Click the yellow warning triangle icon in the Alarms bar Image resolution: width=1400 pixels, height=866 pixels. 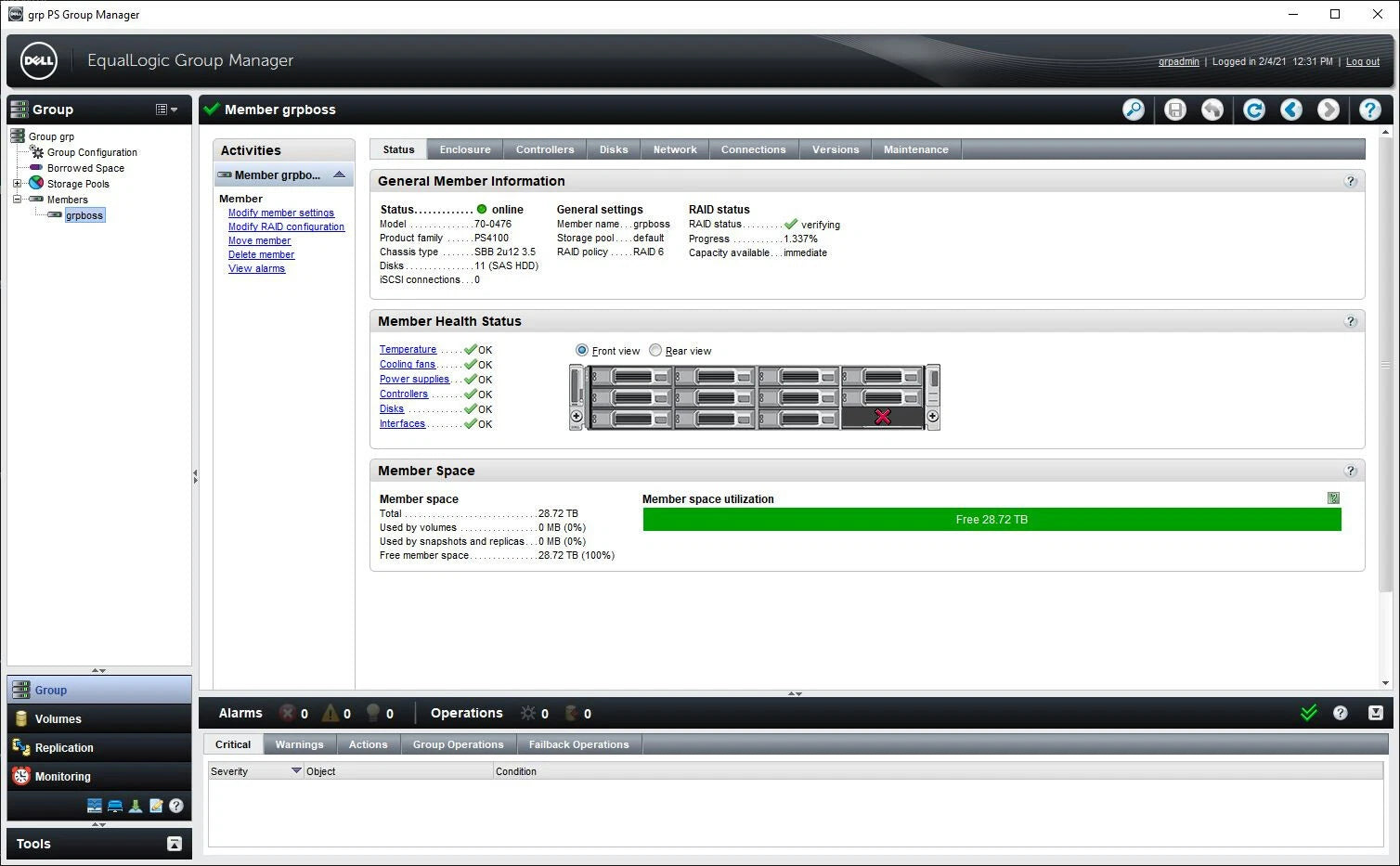pos(330,713)
